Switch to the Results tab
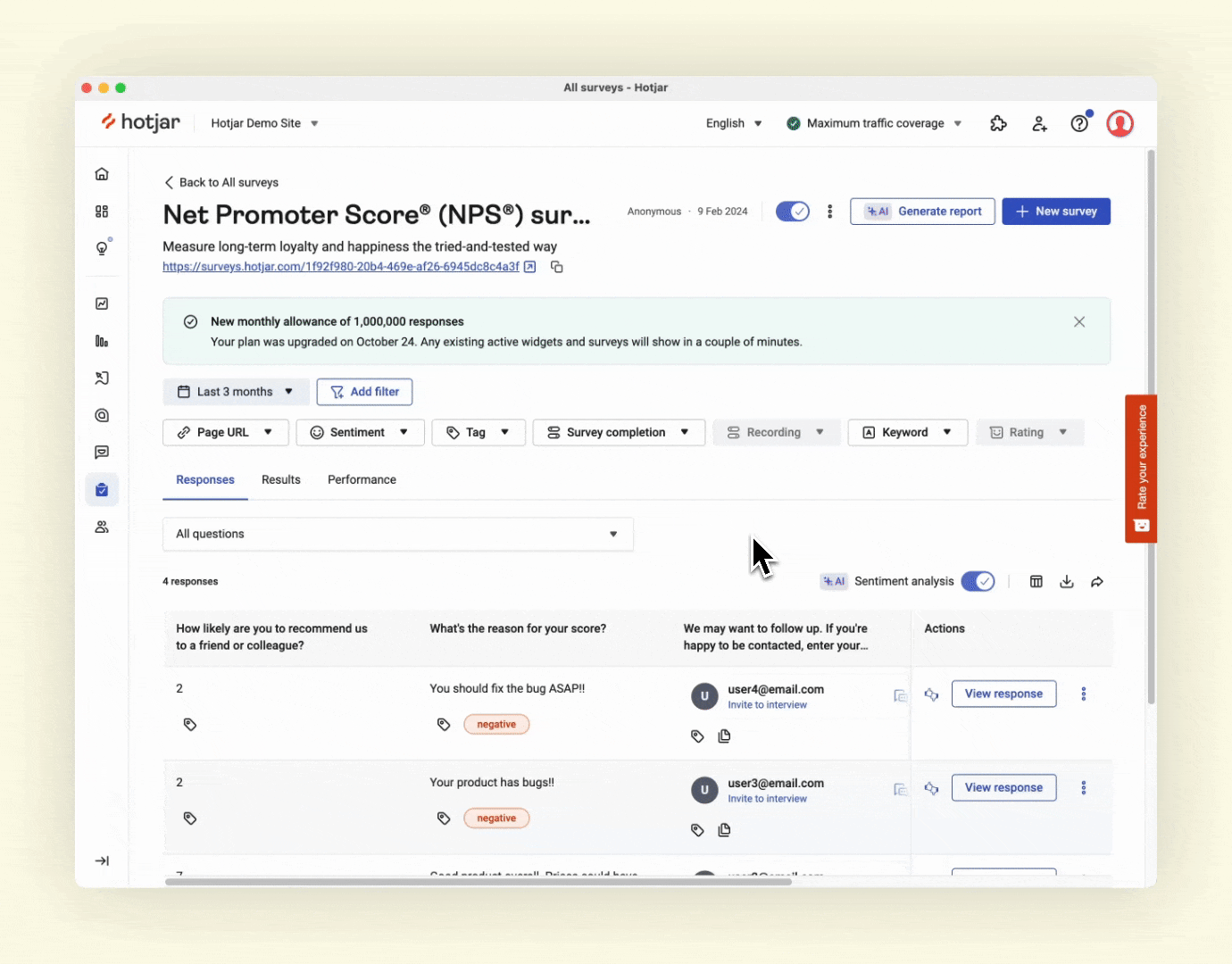This screenshot has height=964, width=1232. click(281, 479)
